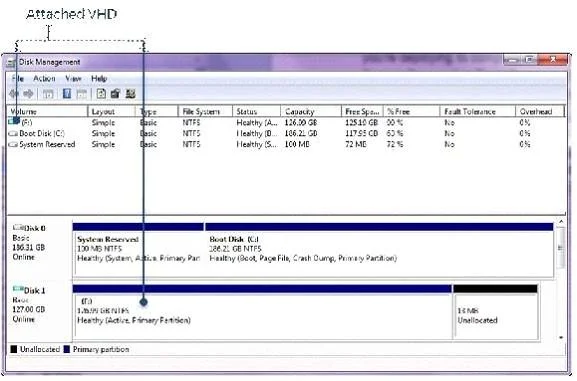Select the Boot Disk (C:) drive icon
This screenshot has width=577, height=381.
pos(13,133)
